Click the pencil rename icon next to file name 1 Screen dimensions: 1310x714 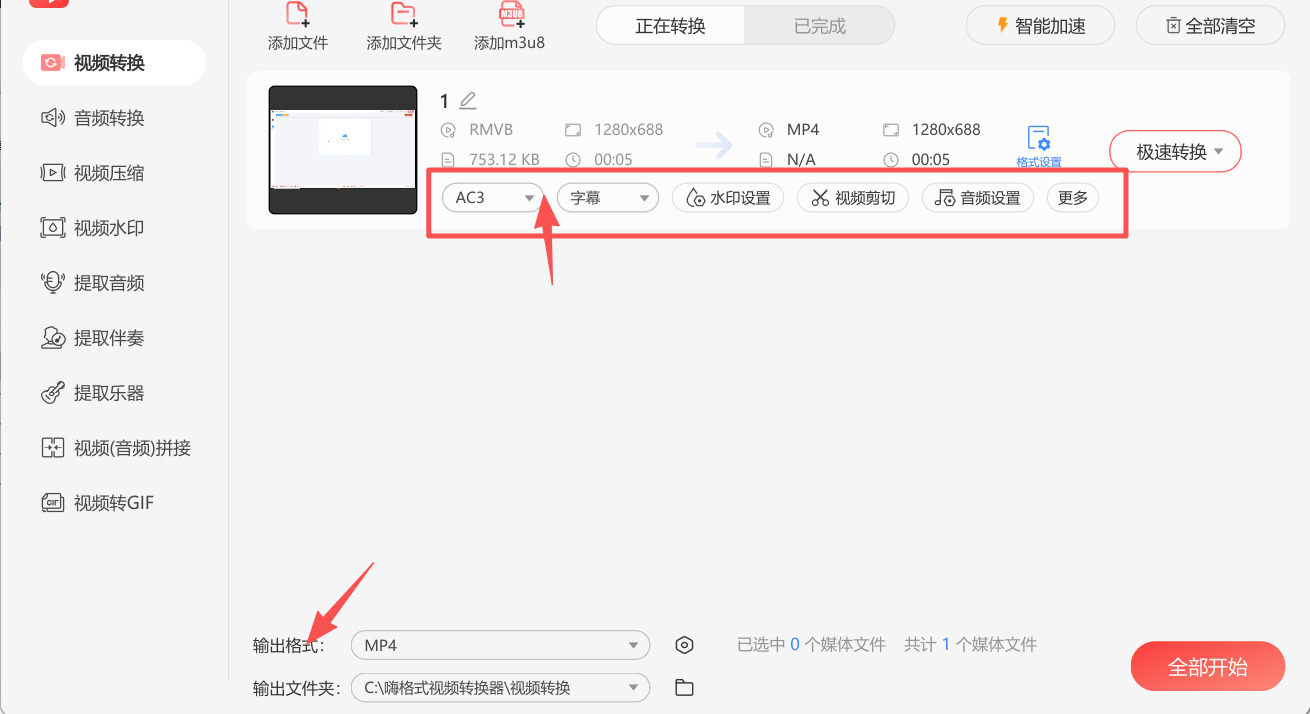(x=468, y=100)
